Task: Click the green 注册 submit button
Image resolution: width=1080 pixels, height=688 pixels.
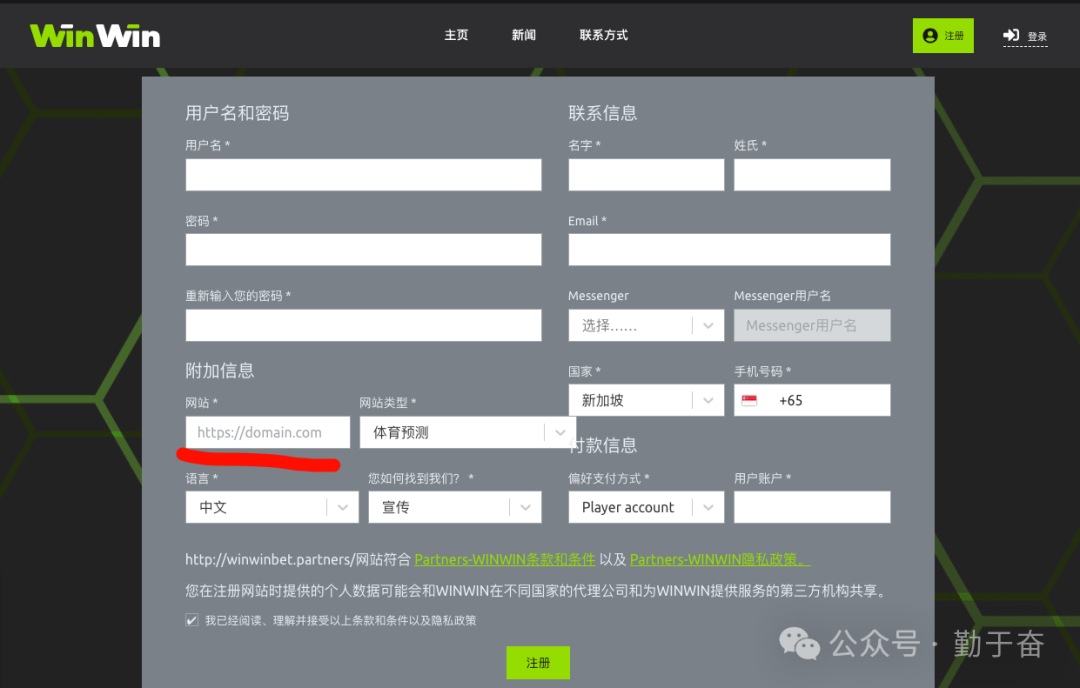Action: 538,662
